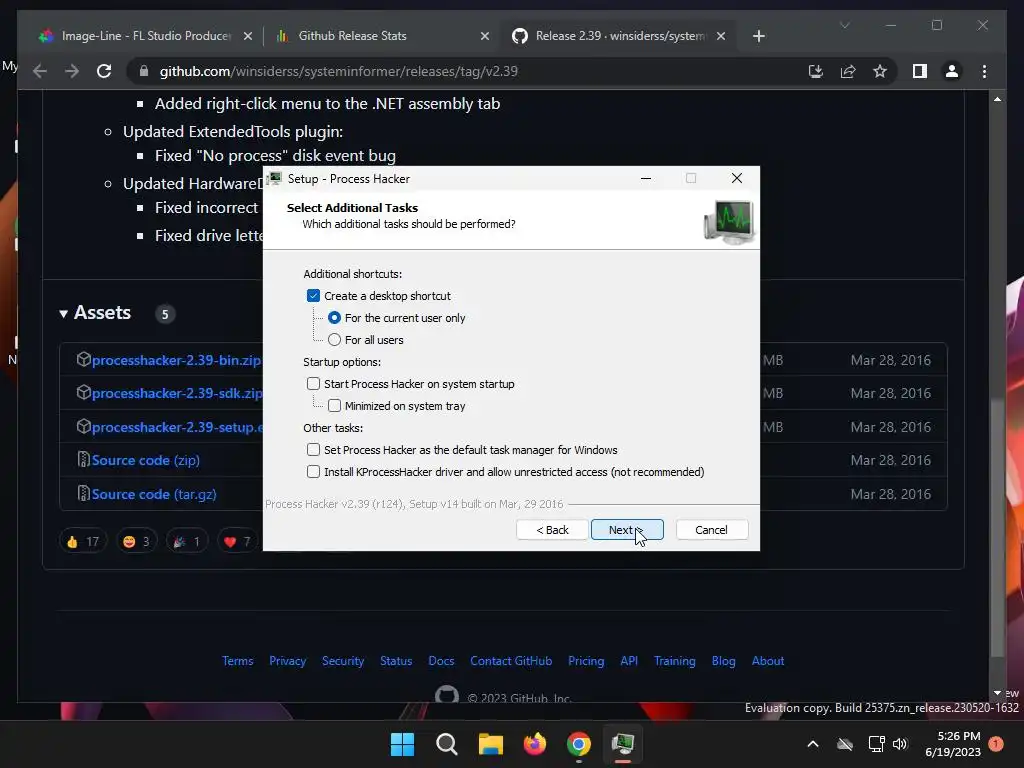Select For the current user only option

(x=334, y=318)
